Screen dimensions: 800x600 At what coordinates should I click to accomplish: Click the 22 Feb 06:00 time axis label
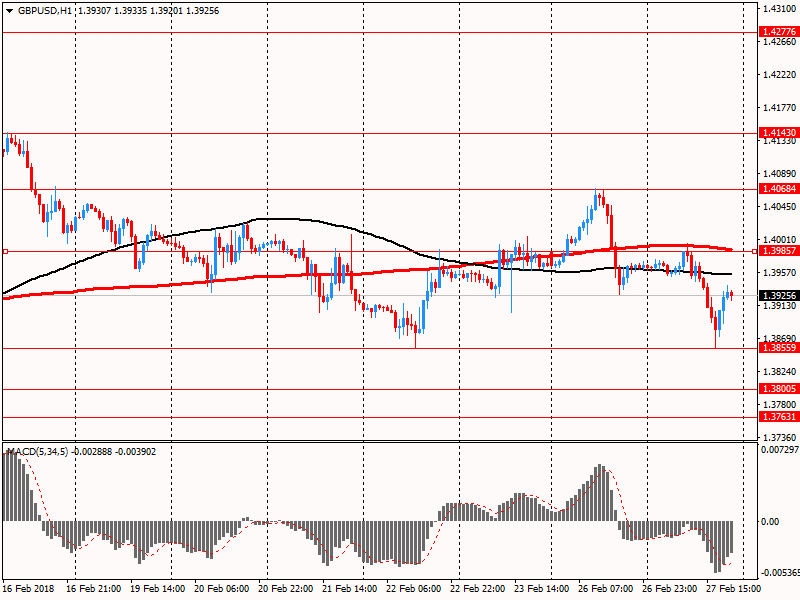(413, 589)
